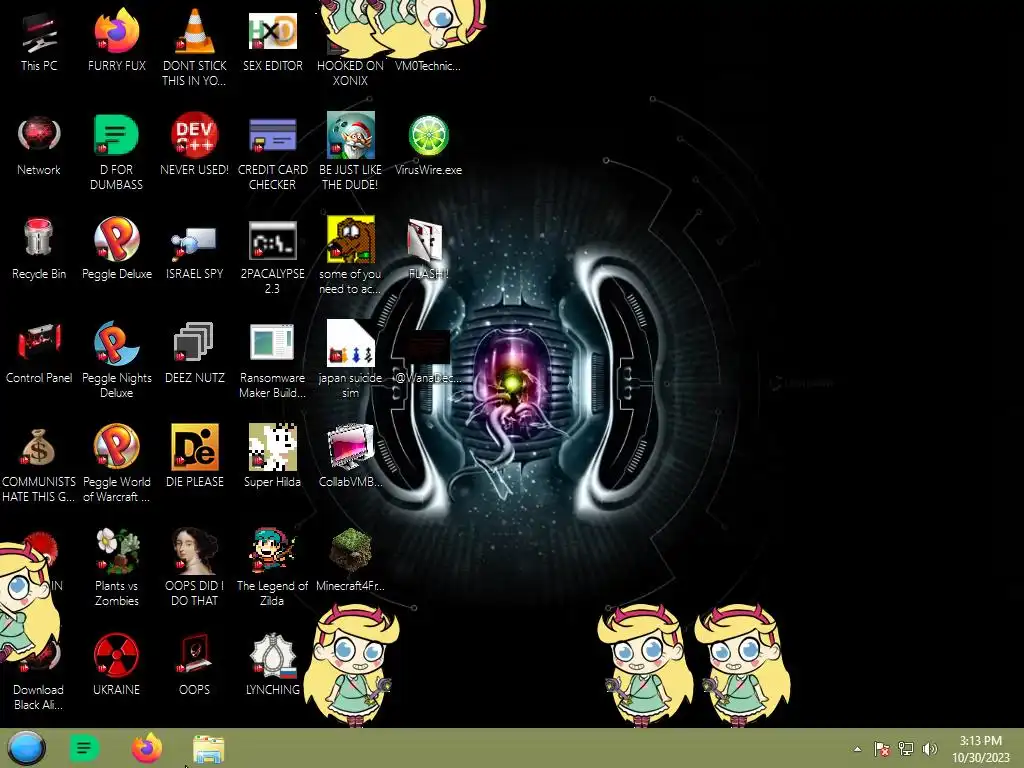Screen dimensions: 1024x768
Task: Open the Control Panel icon
Action: [39, 342]
